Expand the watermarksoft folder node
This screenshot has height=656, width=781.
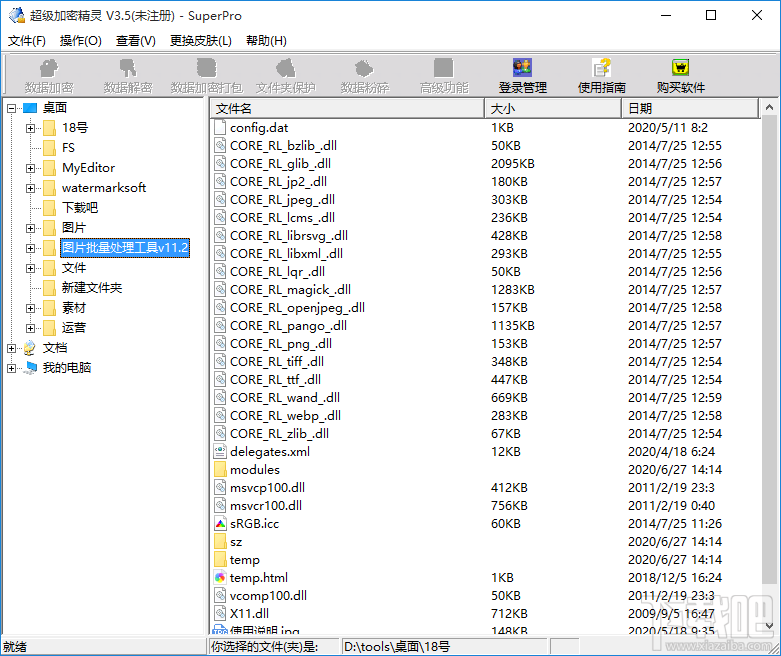click(x=31, y=188)
